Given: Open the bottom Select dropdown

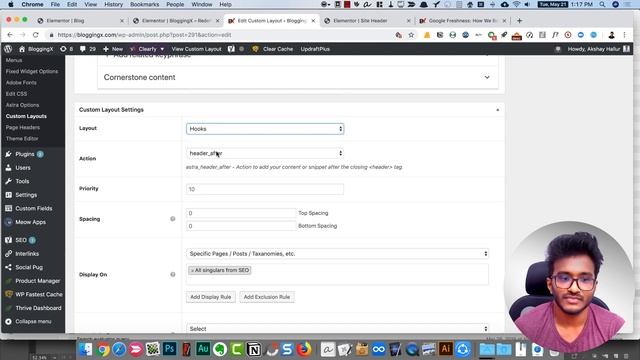Looking at the screenshot, I should (337, 329).
